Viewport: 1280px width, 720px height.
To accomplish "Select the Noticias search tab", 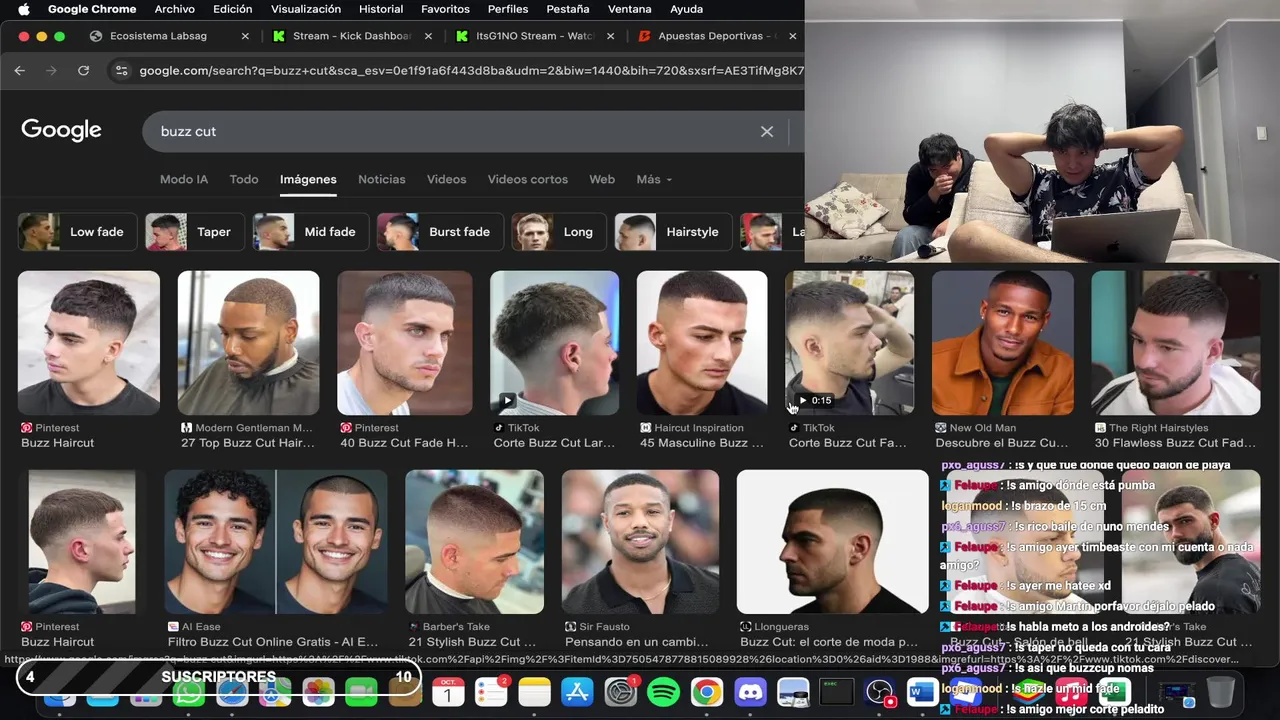I will (x=382, y=179).
